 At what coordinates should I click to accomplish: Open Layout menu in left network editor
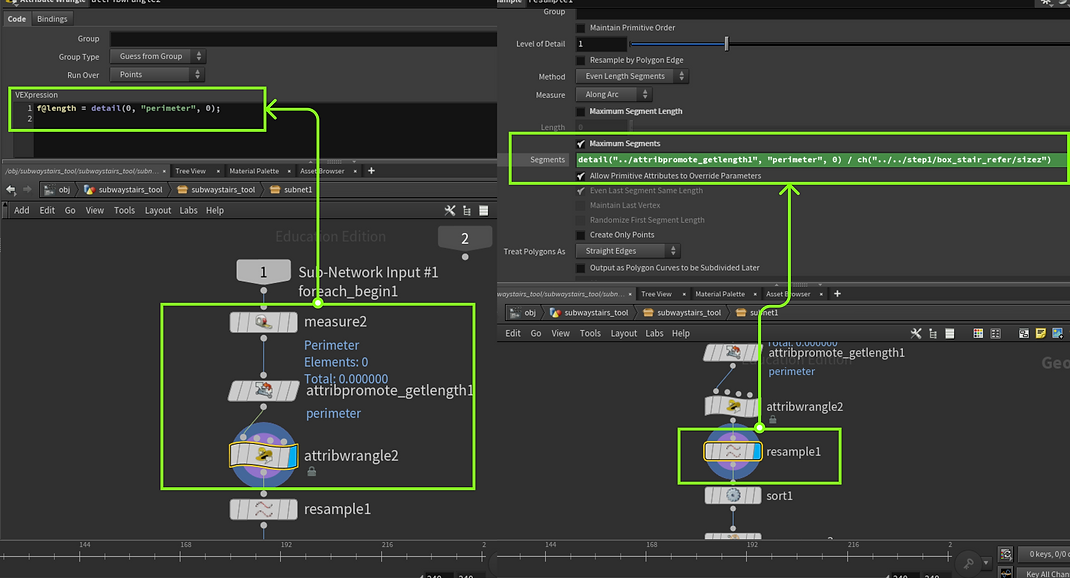pos(158,210)
